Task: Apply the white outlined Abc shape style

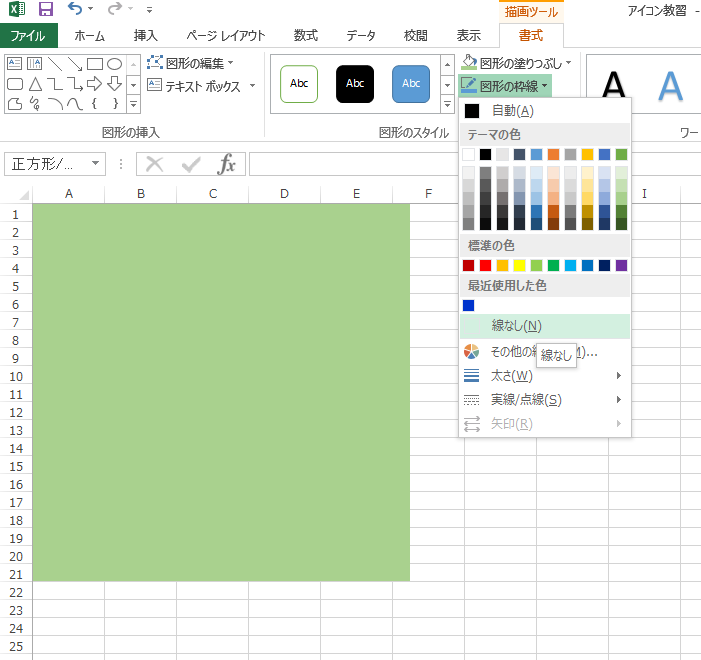Action: (299, 84)
